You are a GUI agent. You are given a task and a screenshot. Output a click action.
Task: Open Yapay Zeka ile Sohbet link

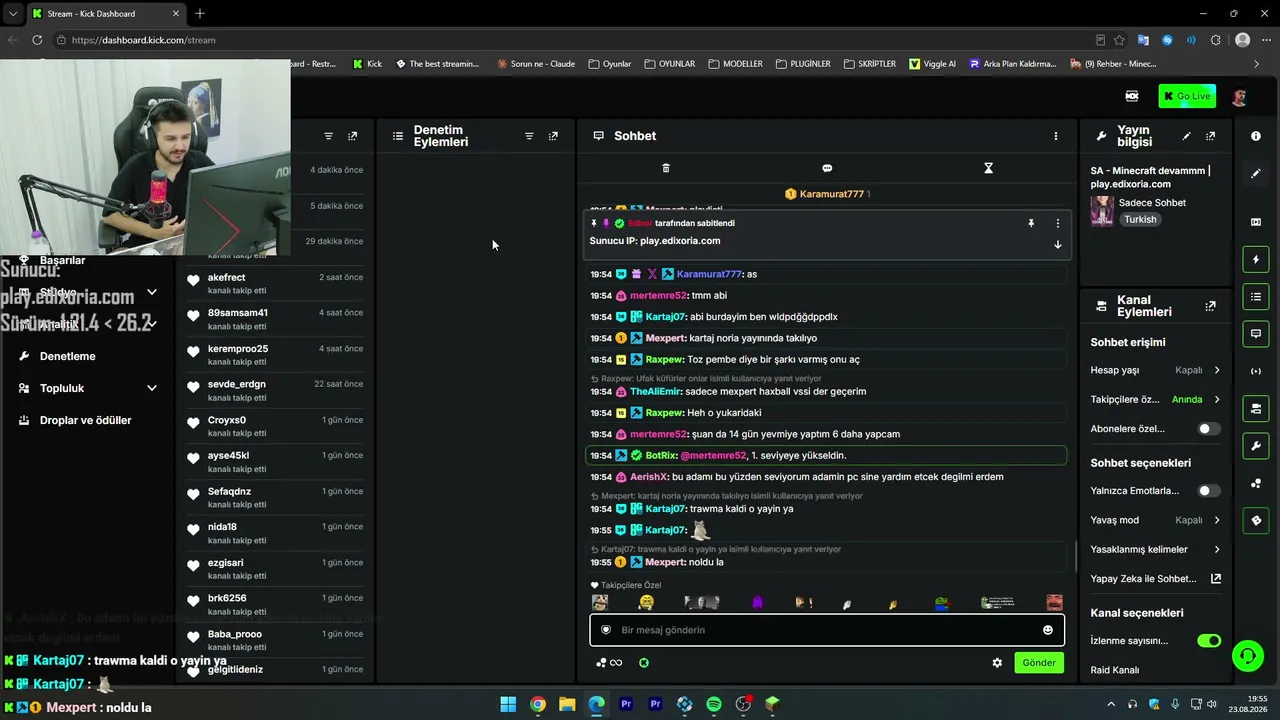click(1156, 579)
